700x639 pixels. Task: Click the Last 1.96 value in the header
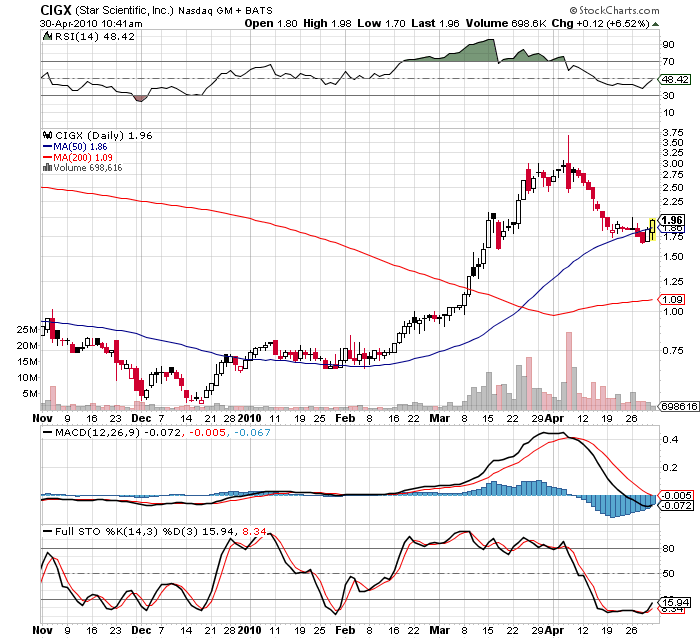(435, 23)
